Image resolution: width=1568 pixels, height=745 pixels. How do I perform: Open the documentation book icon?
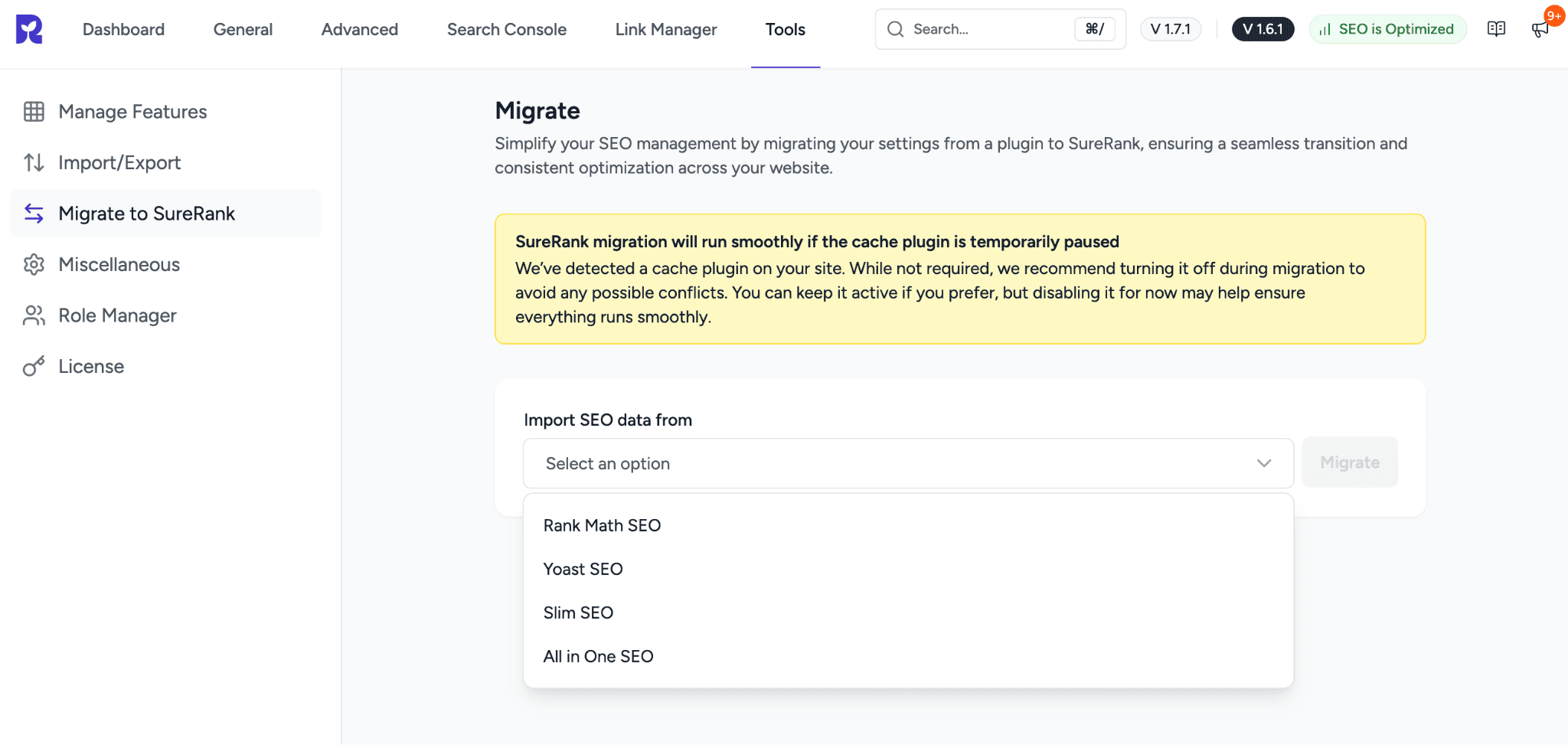click(x=1496, y=29)
